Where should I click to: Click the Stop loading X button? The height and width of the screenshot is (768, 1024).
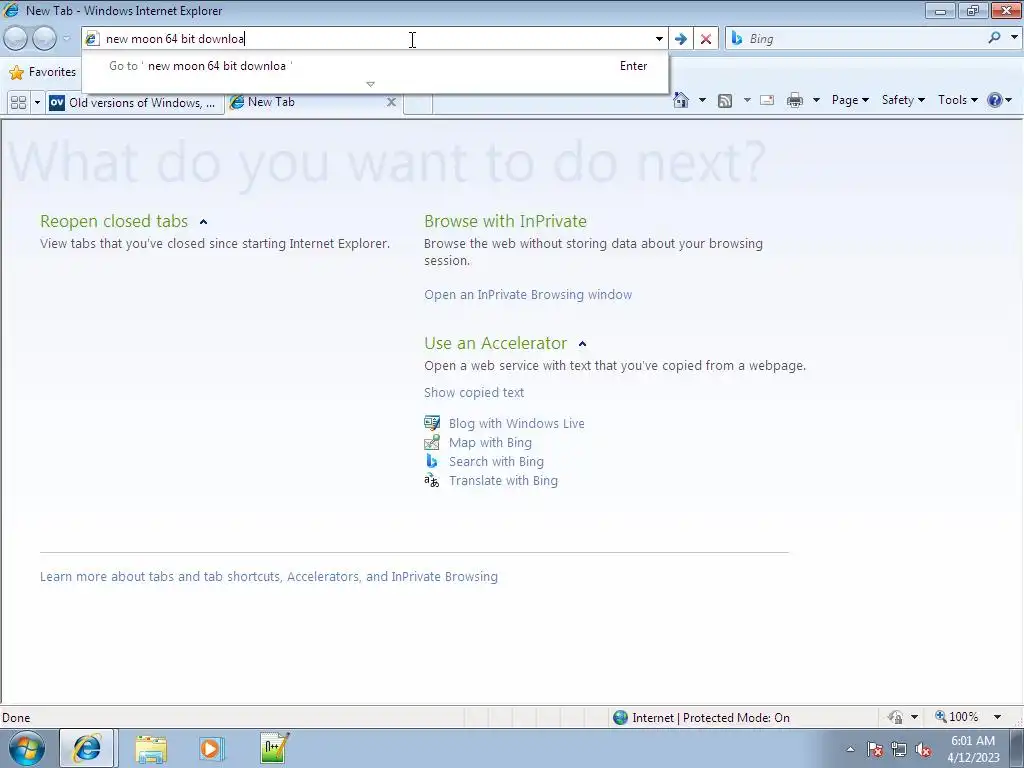click(x=705, y=39)
